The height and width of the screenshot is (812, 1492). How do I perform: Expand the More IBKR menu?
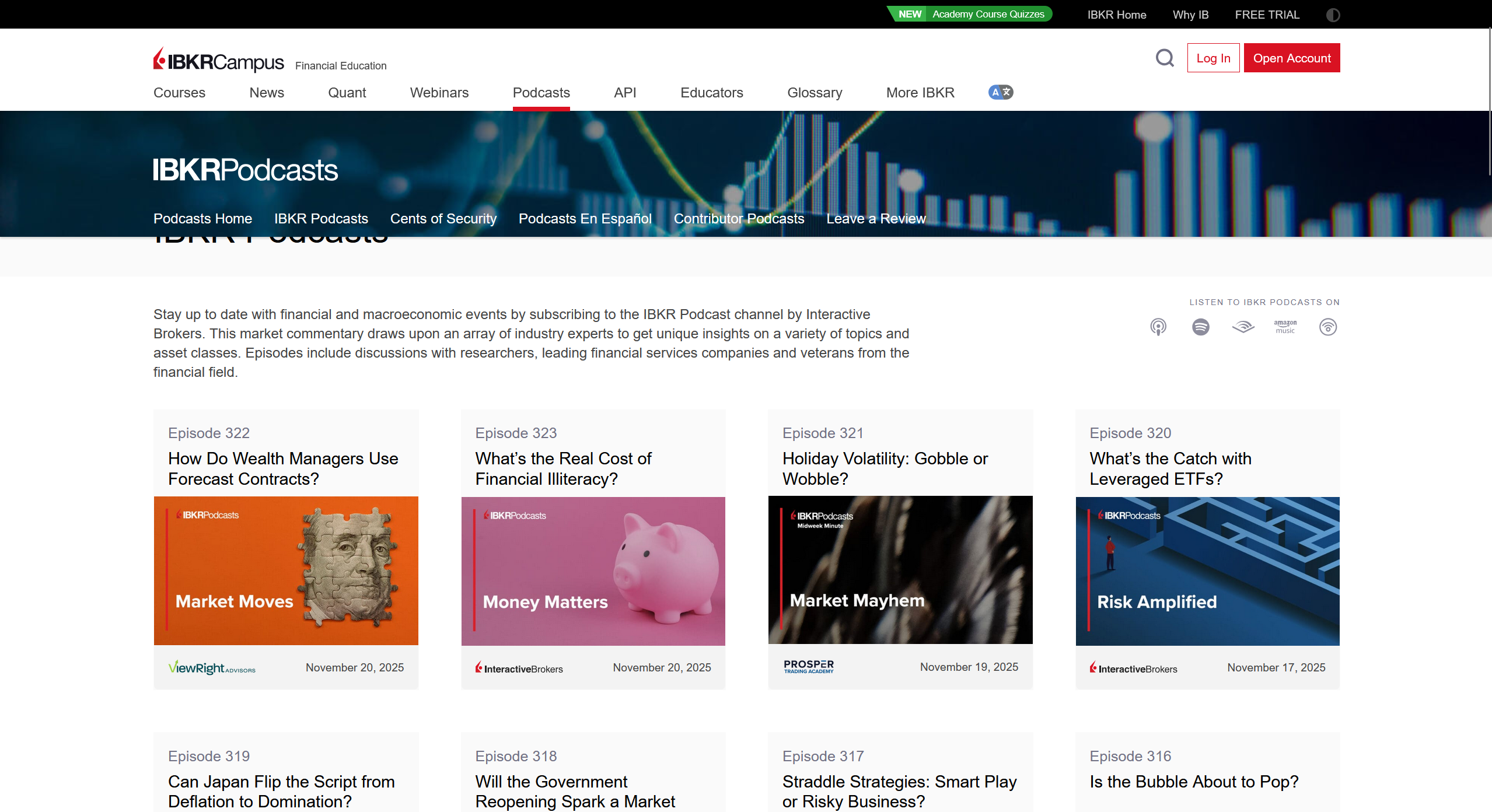click(920, 93)
